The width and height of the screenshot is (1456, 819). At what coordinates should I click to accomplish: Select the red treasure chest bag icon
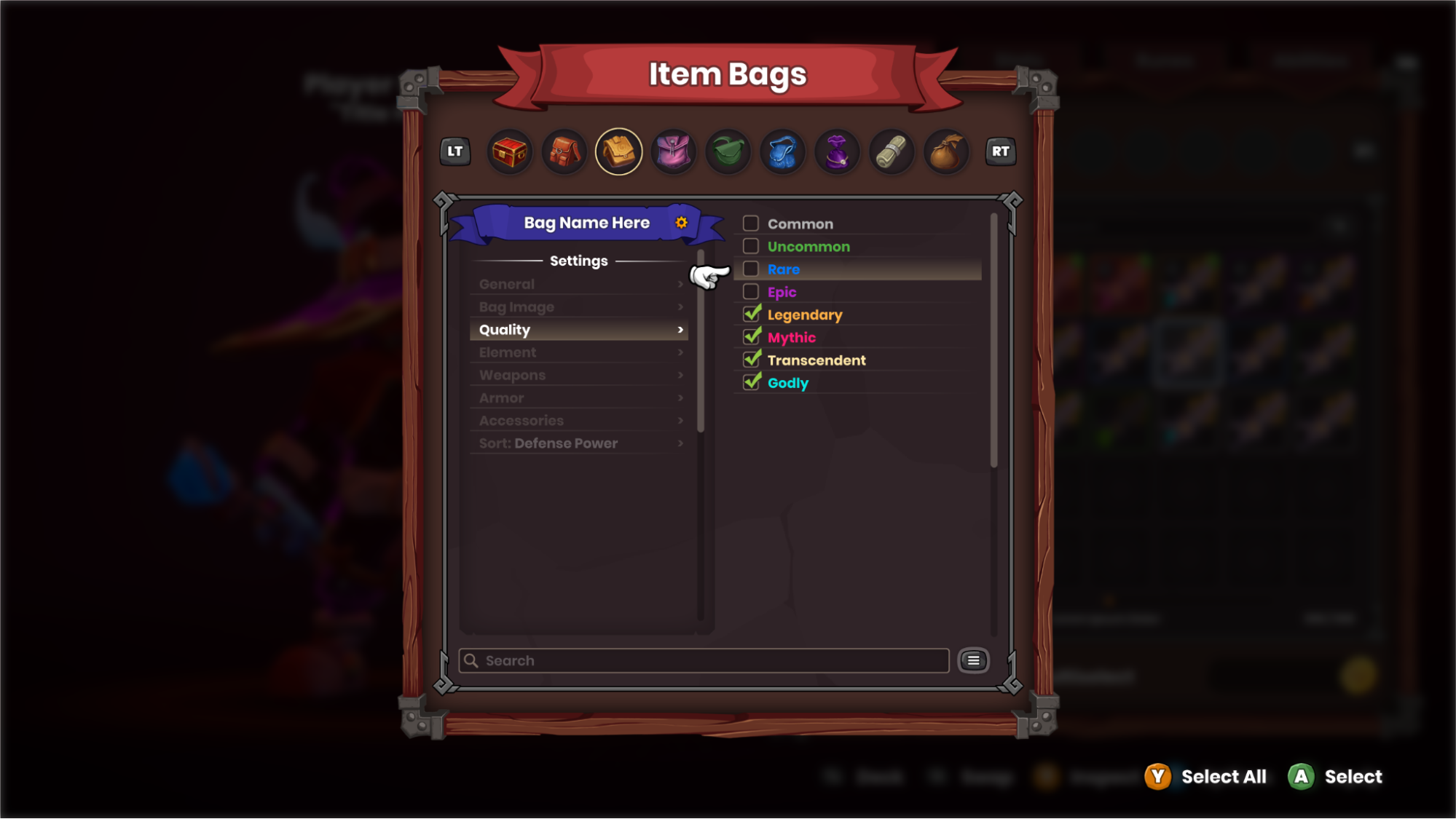click(x=509, y=151)
